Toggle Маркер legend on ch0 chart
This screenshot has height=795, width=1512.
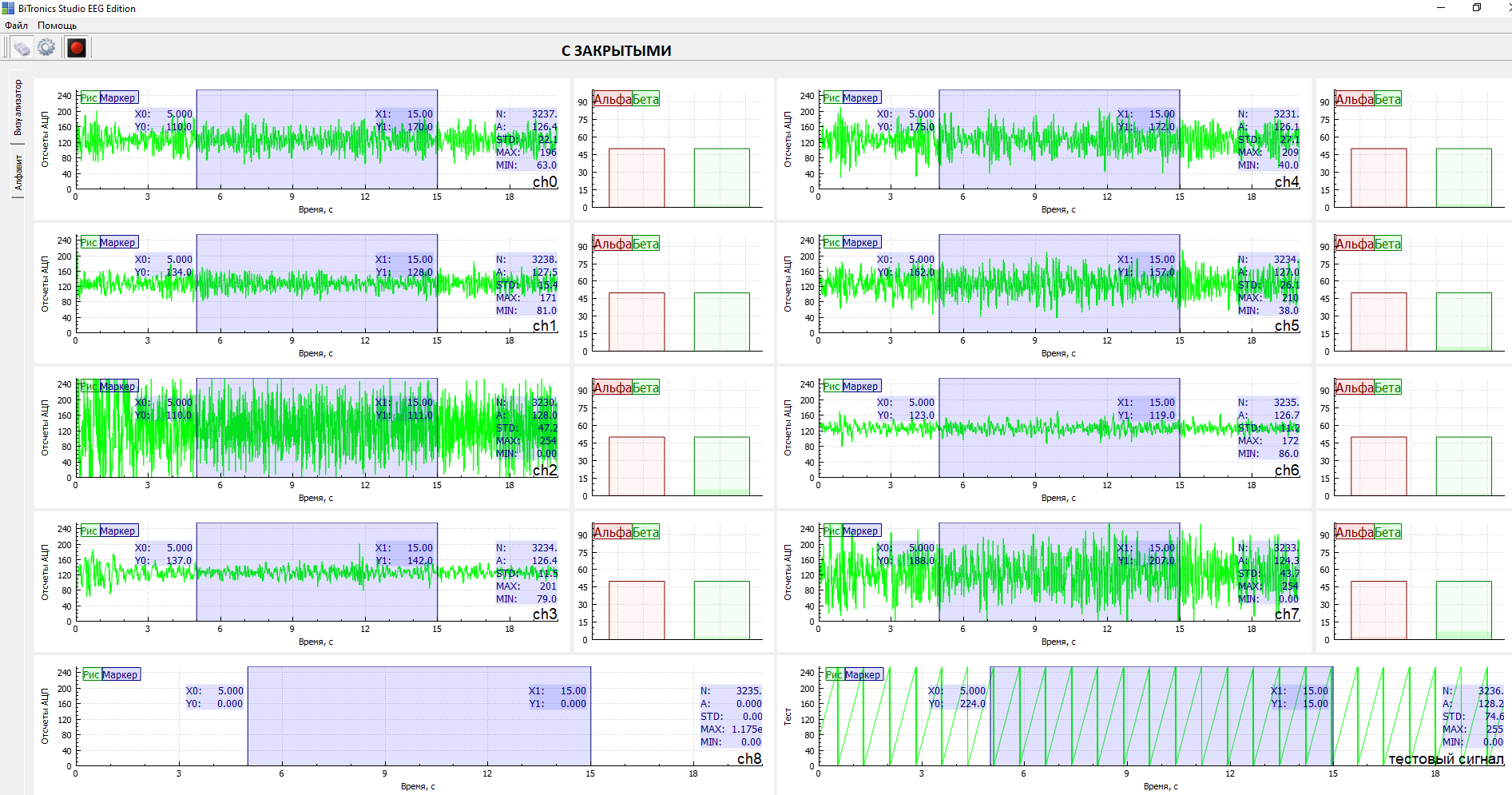click(x=117, y=98)
